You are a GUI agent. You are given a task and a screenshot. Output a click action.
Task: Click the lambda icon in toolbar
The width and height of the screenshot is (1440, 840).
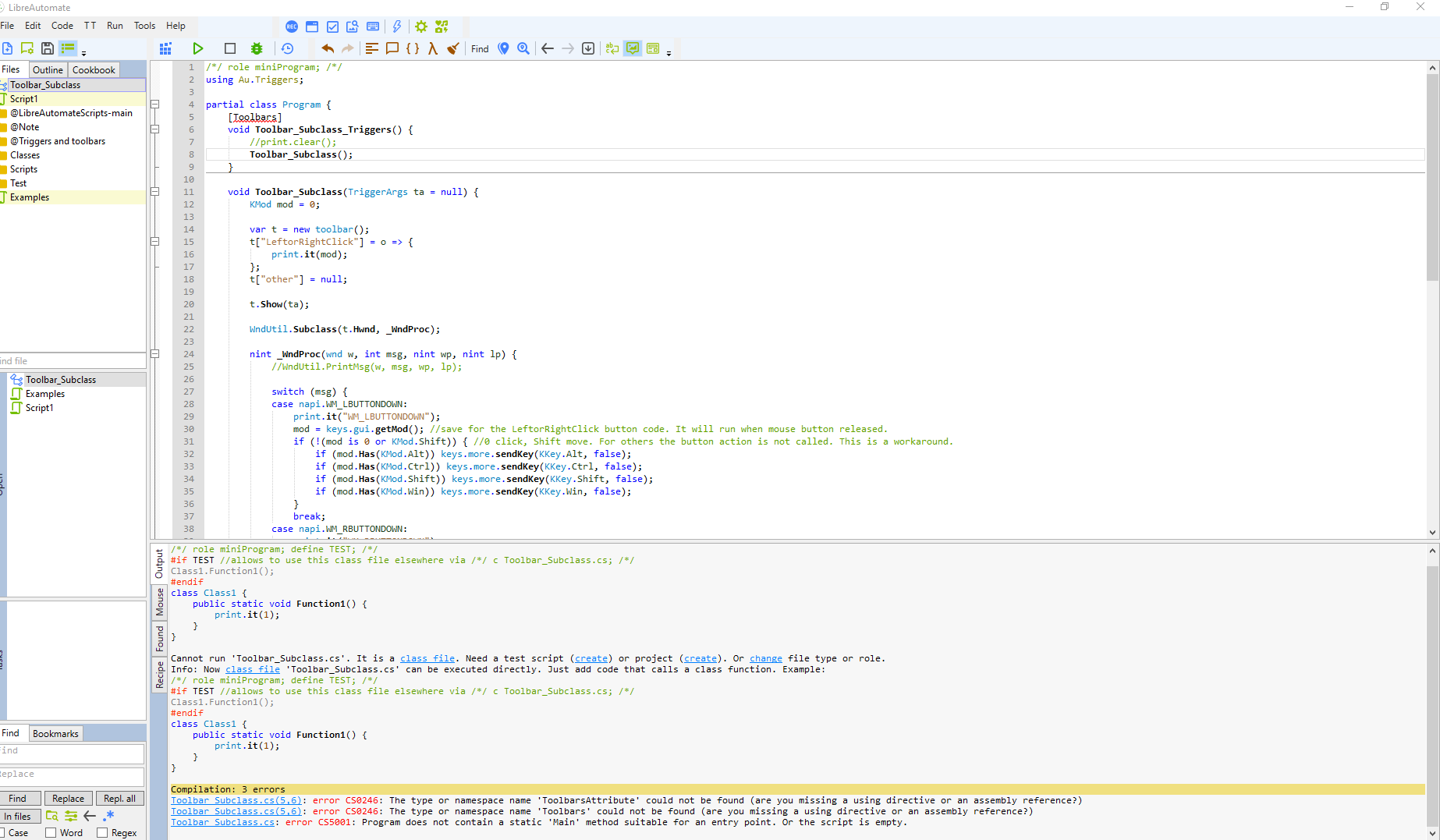433,48
